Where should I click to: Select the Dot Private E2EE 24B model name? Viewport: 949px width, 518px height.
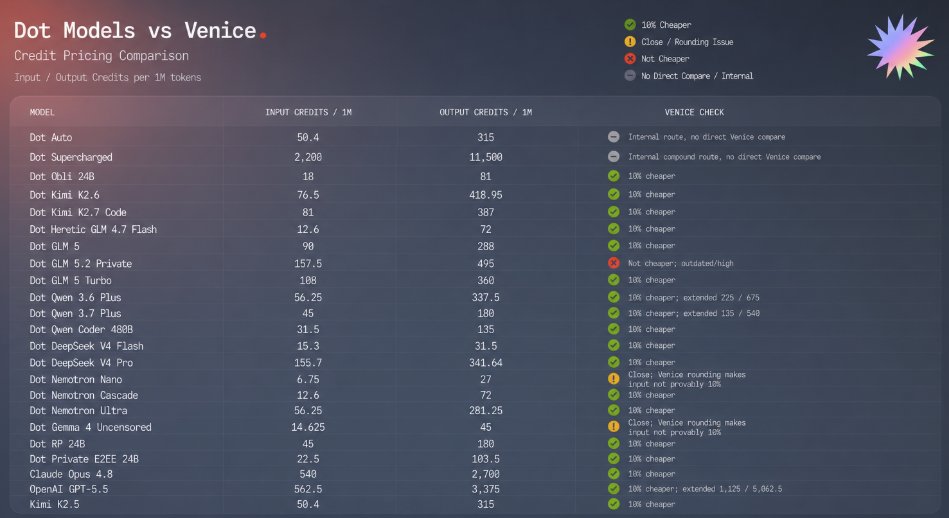(84, 459)
